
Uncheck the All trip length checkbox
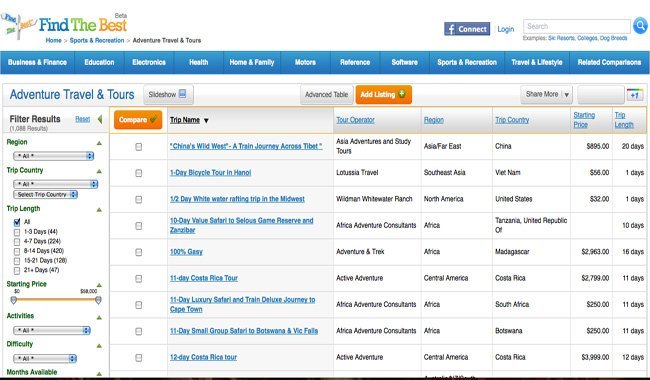pyautogui.click(x=17, y=222)
